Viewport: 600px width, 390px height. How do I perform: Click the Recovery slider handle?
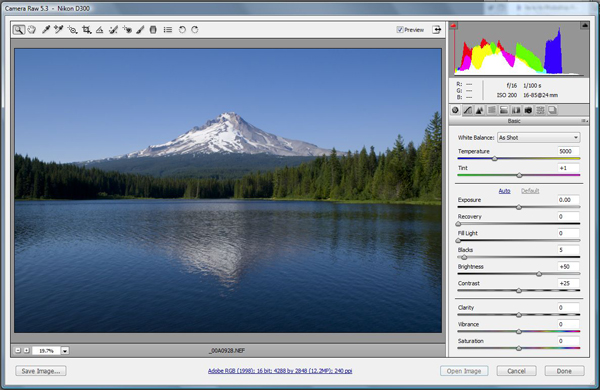click(458, 224)
